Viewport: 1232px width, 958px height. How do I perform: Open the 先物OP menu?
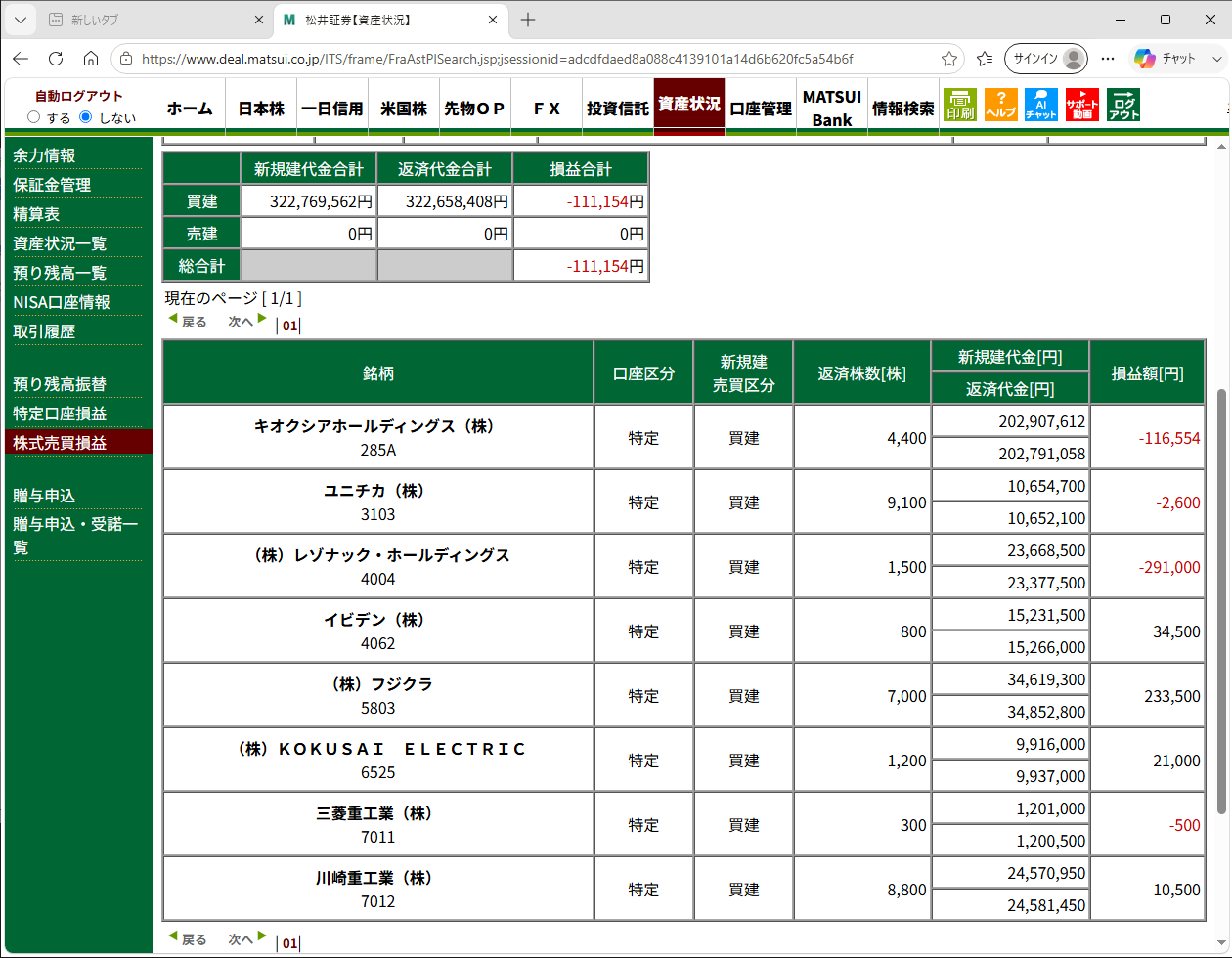[475, 108]
